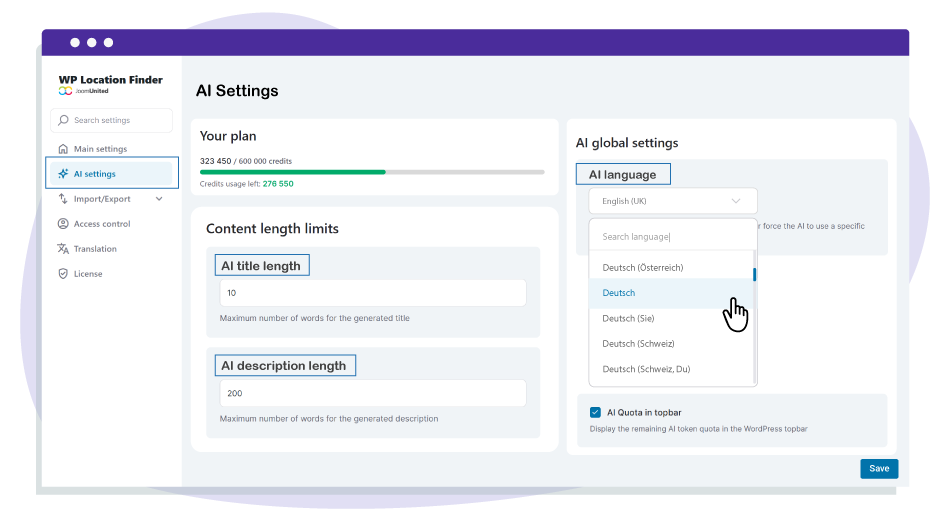
Task: Click the Translation language icon
Action: click(63, 249)
